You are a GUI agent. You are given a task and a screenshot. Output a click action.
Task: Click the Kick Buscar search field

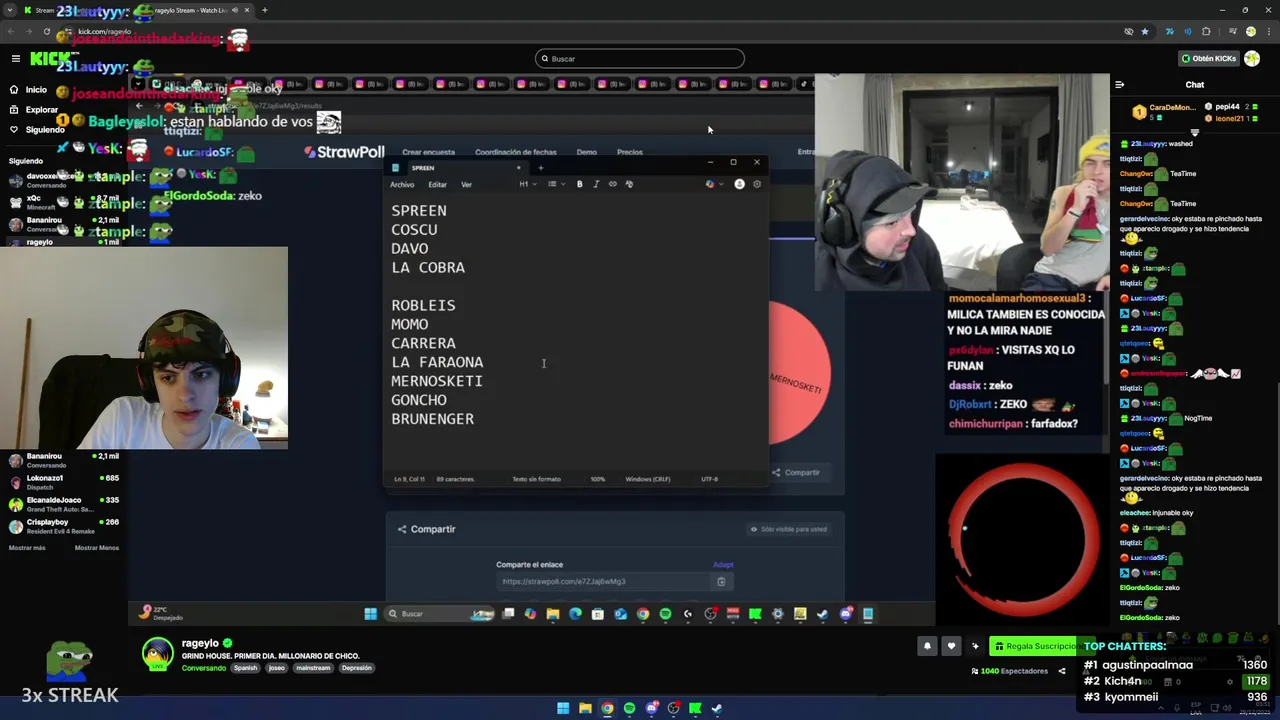[640, 59]
